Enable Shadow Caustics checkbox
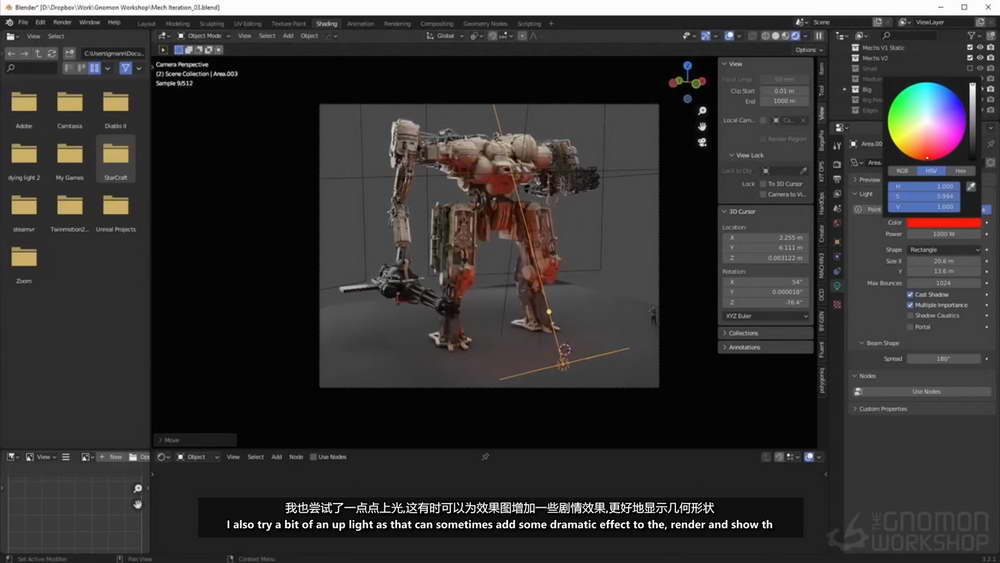This screenshot has height=563, width=1000. pos(910,316)
